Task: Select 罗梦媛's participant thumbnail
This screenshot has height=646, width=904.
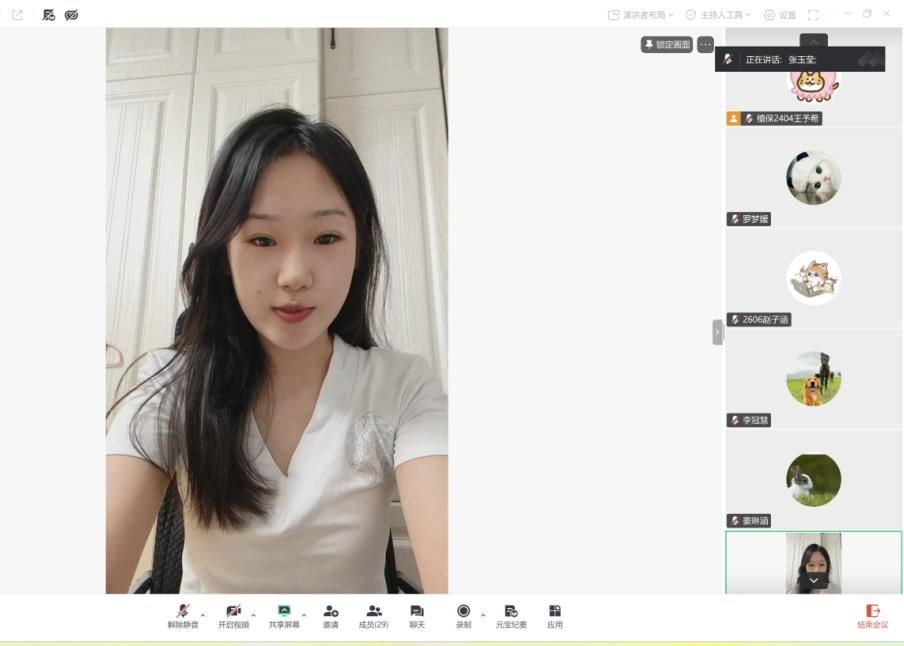Action: point(813,179)
